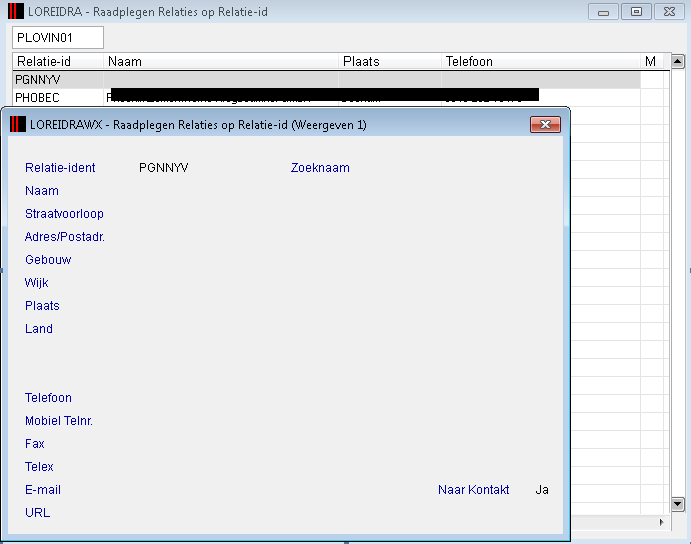
Task: Click the Wijk label
Action: 37,283
